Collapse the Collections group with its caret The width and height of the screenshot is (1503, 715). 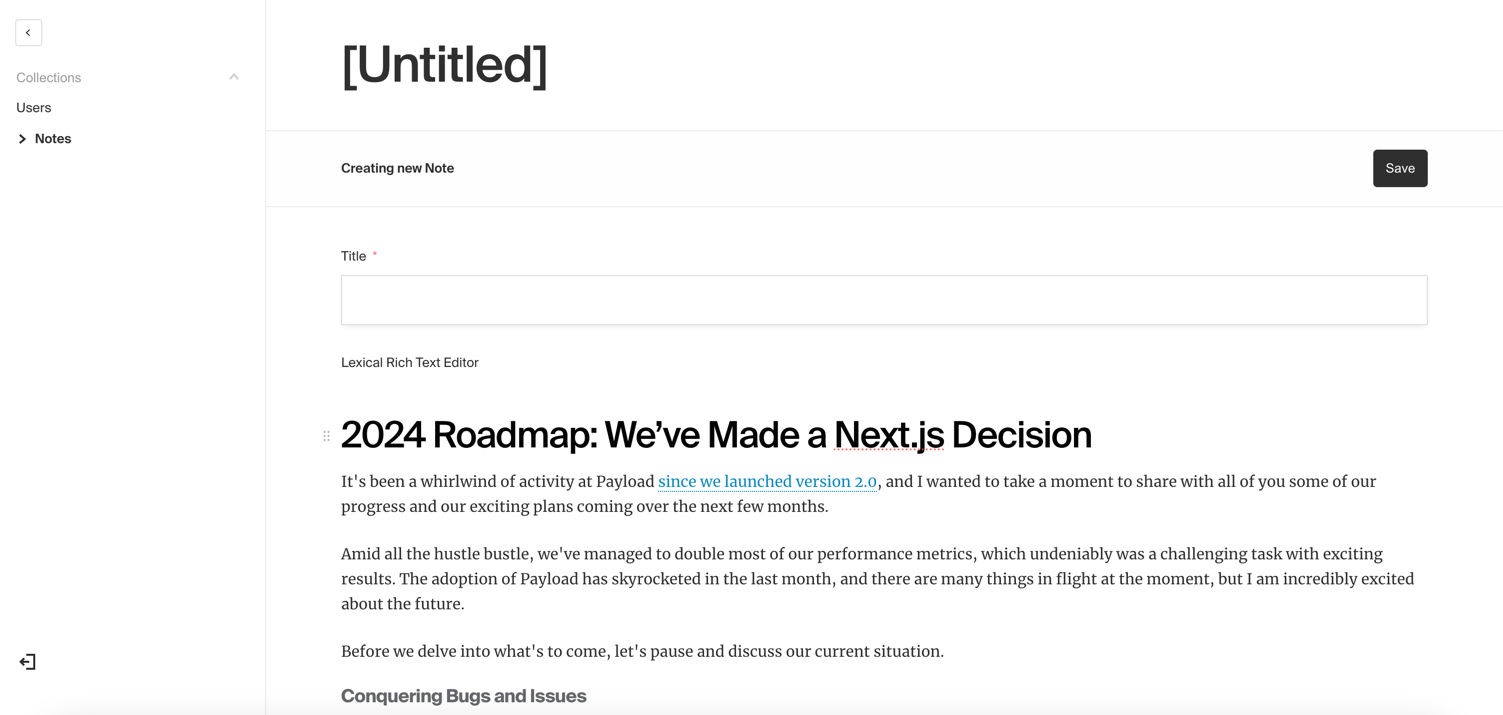pyautogui.click(x=234, y=77)
